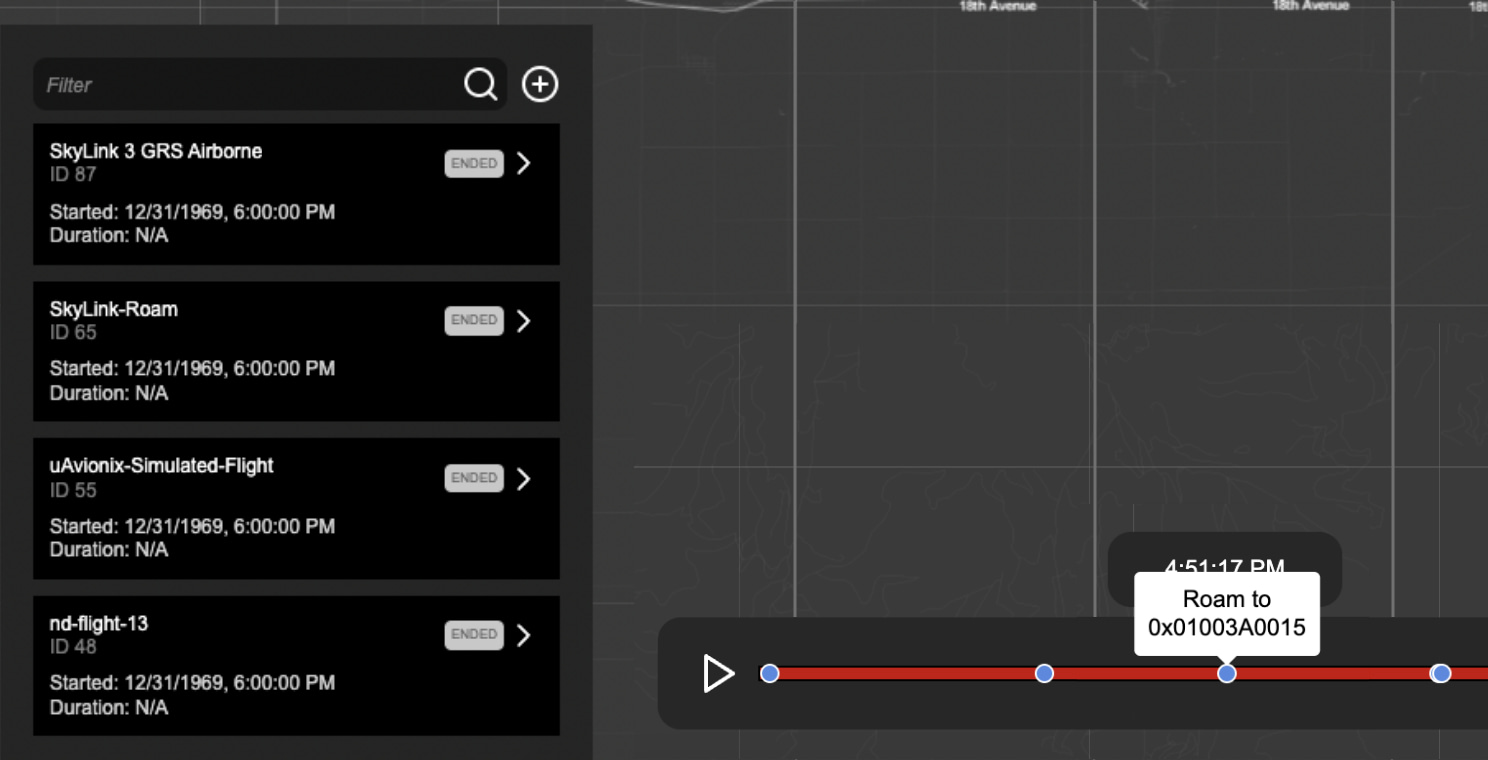
Task: Start playback with the play button
Action: coord(718,674)
